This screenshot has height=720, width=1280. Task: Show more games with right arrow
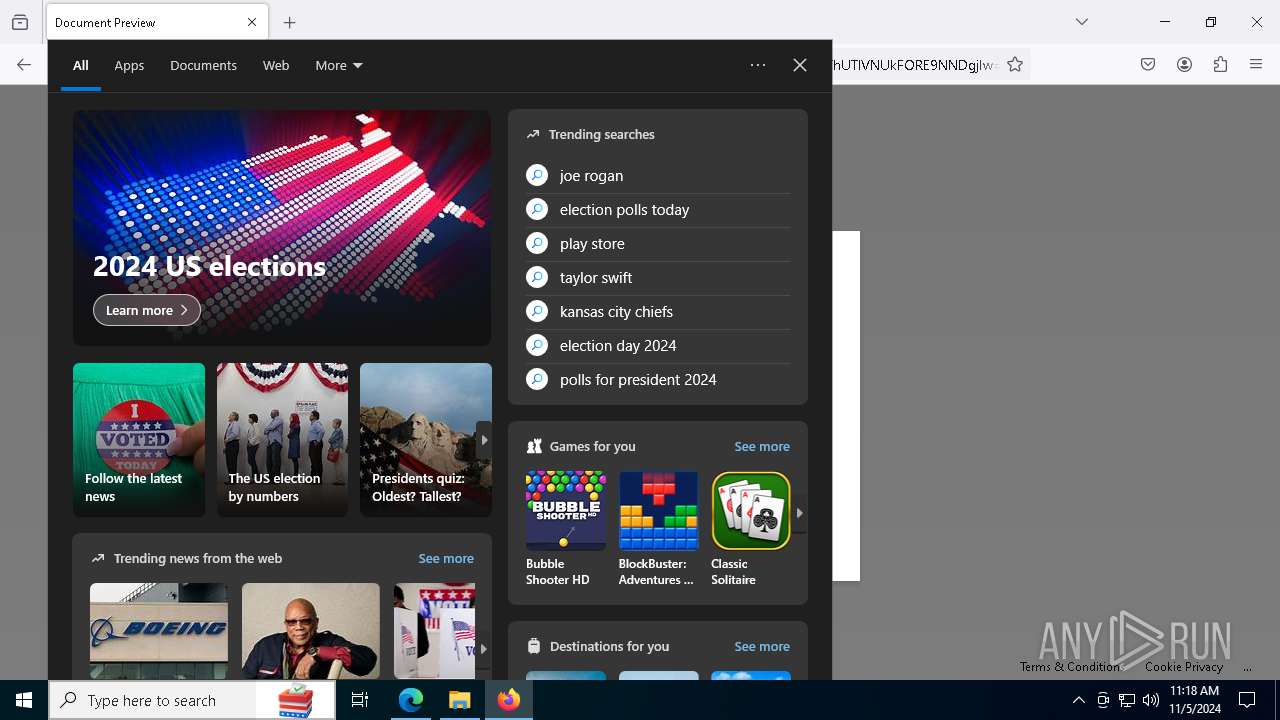pos(799,513)
